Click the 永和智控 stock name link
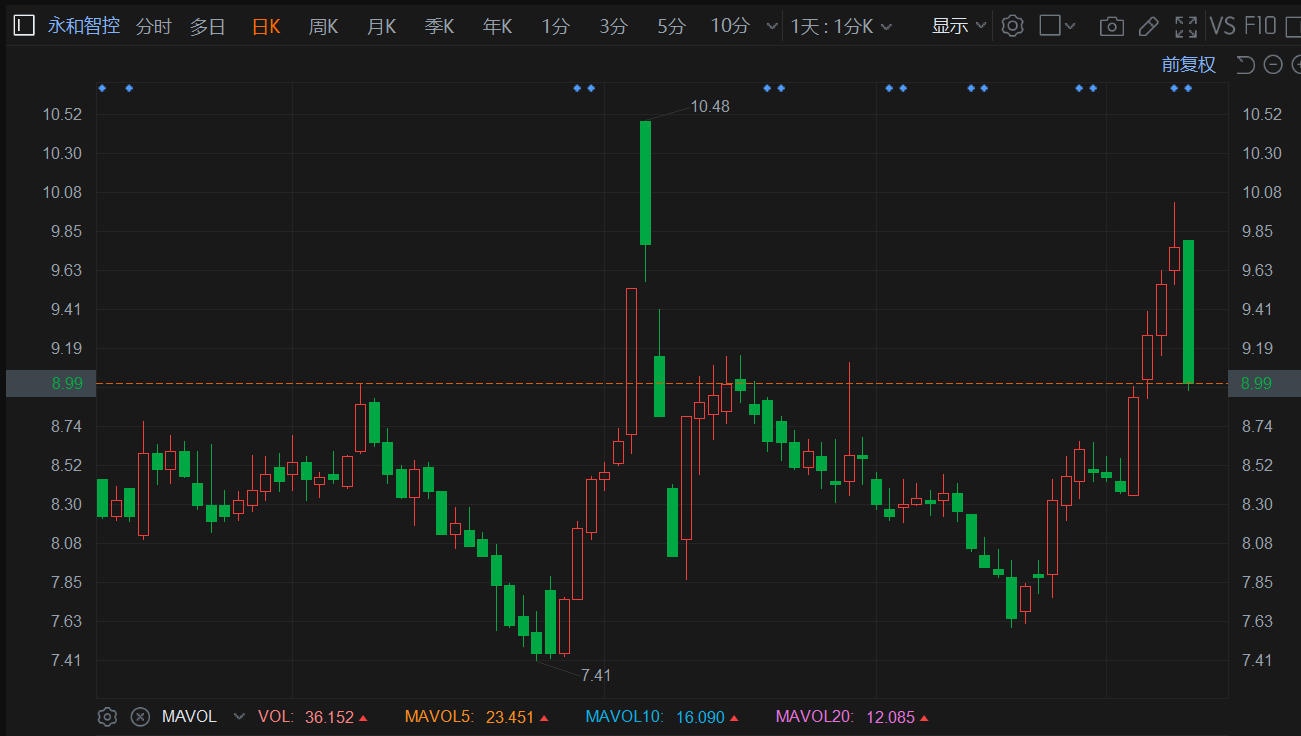This screenshot has width=1301, height=736. tap(84, 26)
